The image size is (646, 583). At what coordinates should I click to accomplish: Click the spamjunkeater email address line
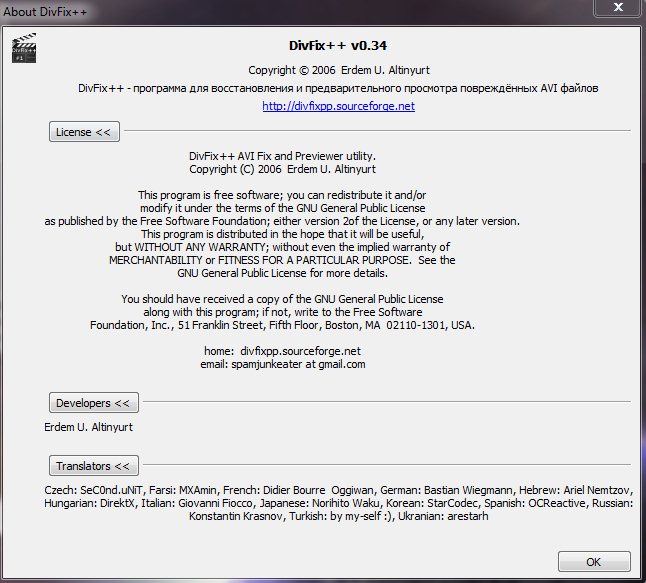pyautogui.click(x=283, y=364)
